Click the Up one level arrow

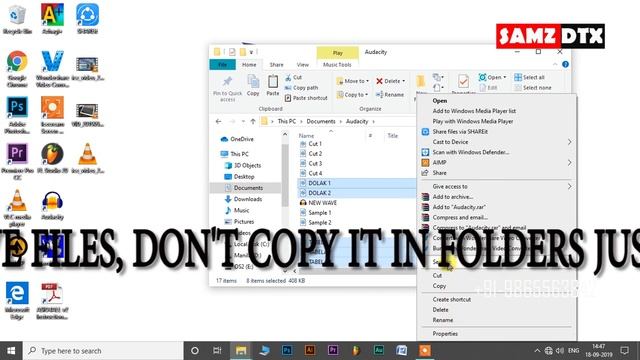pyautogui.click(x=253, y=122)
